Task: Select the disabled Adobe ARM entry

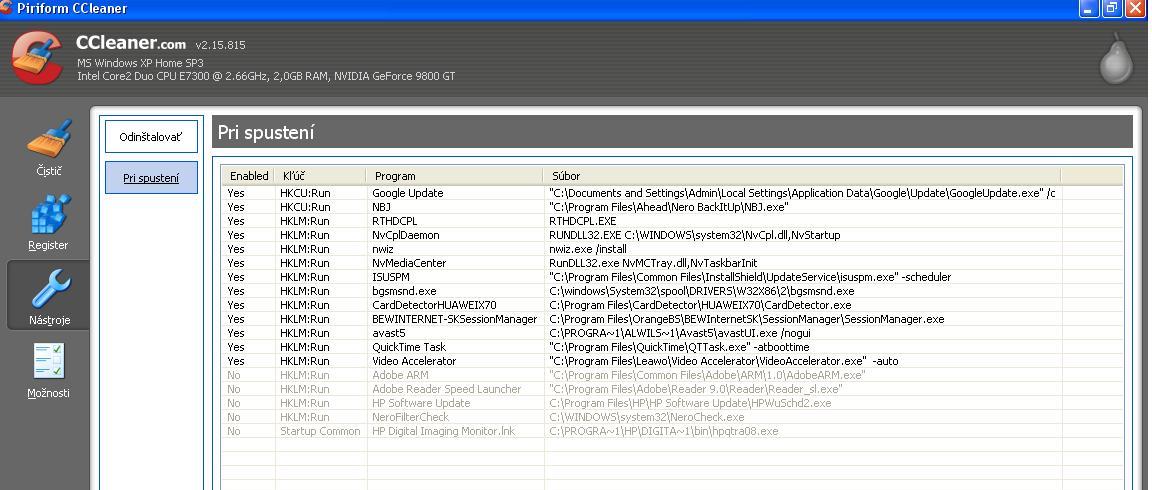Action: point(400,375)
